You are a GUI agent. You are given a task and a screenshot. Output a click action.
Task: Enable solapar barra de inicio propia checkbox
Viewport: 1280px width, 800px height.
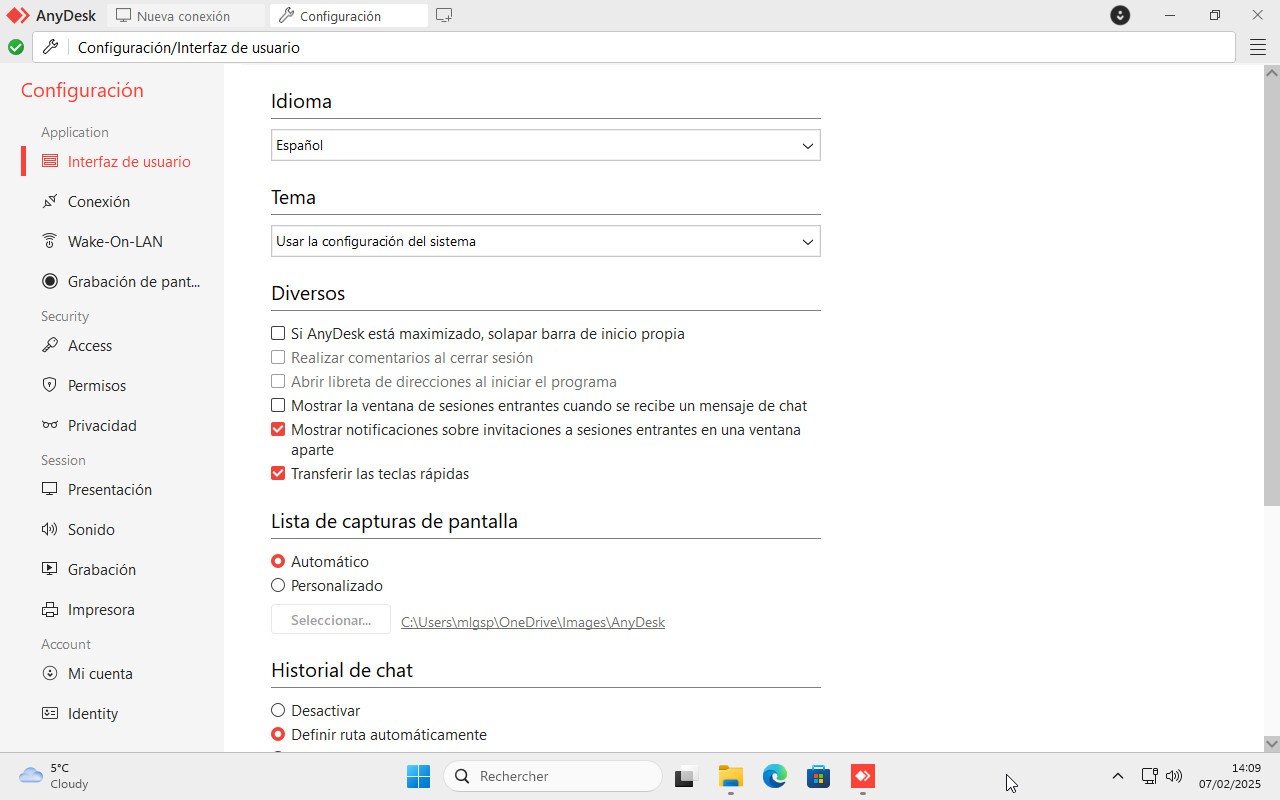click(x=278, y=333)
